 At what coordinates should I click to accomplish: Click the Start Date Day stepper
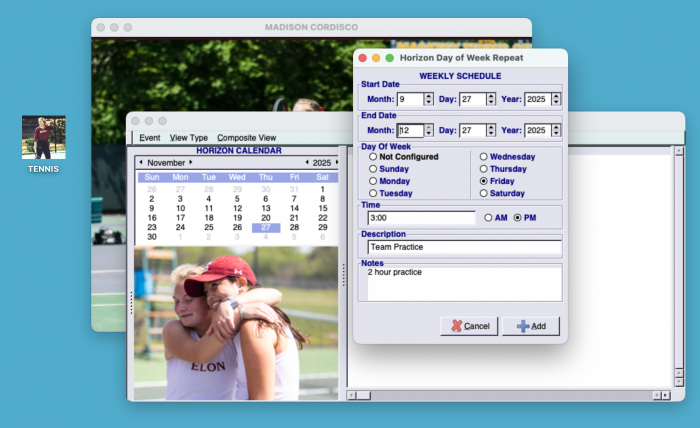tap(492, 99)
